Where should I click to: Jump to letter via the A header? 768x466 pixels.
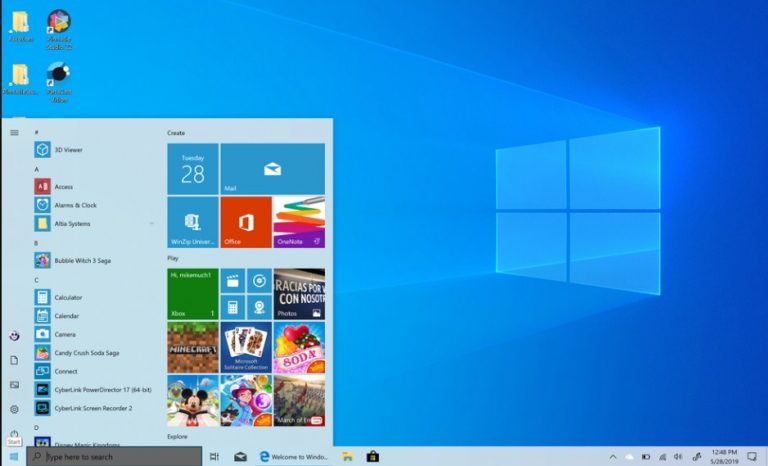point(36,169)
